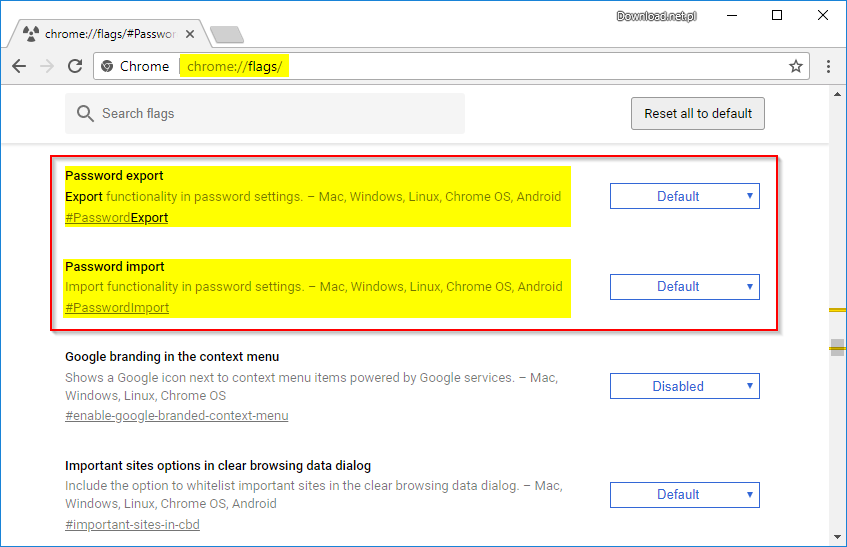847x547 pixels.
Task: Click the Password import heading
Action: (x=115, y=267)
